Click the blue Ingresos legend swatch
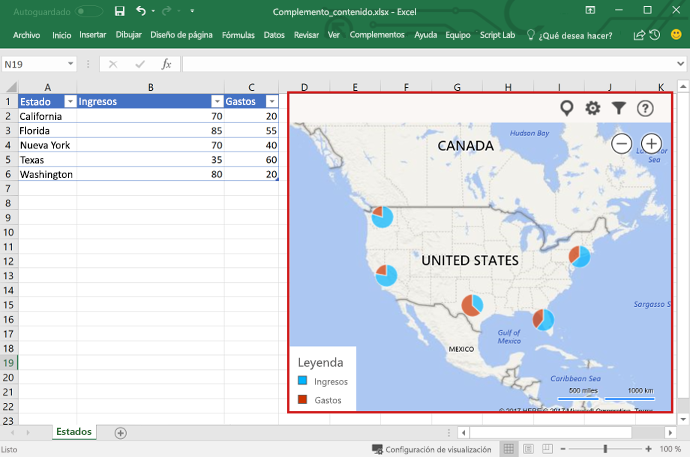Screen dimensions: 690x457 (302, 380)
